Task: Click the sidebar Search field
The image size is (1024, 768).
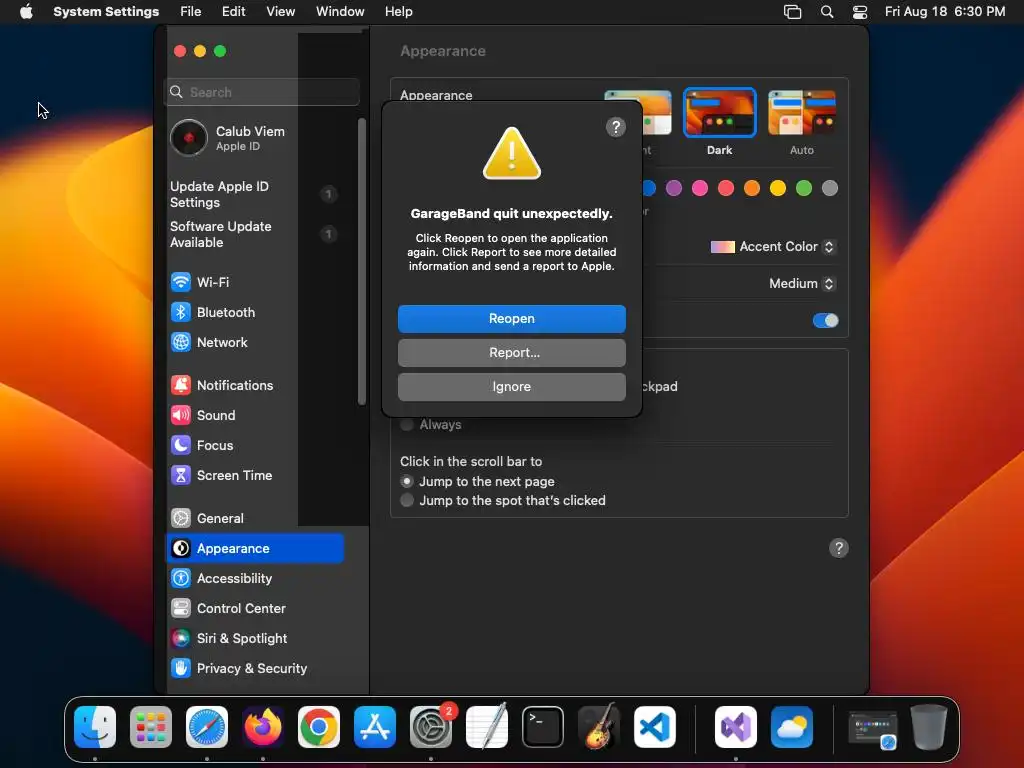Action: pos(262,92)
